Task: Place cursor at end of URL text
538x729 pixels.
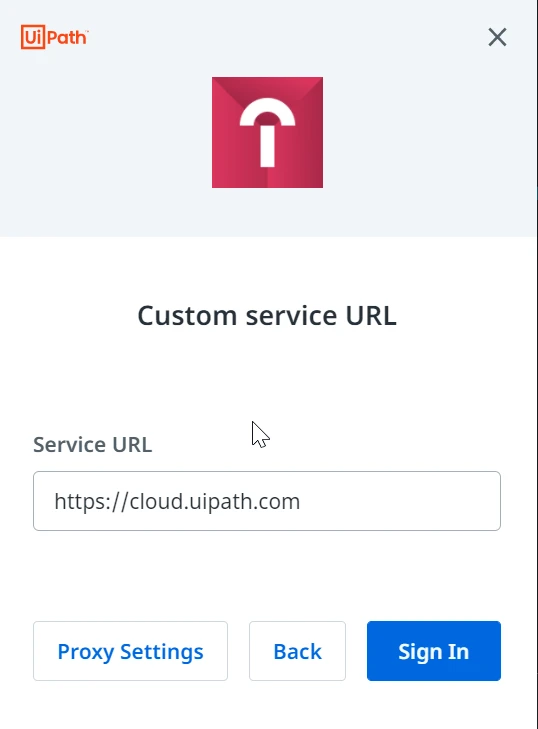Action: 301,501
